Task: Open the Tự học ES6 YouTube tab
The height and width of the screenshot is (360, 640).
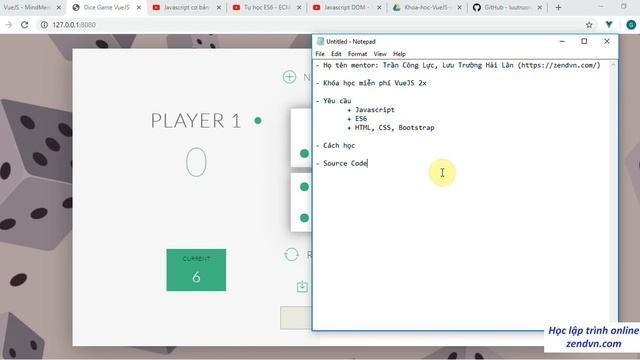Action: (x=267, y=7)
